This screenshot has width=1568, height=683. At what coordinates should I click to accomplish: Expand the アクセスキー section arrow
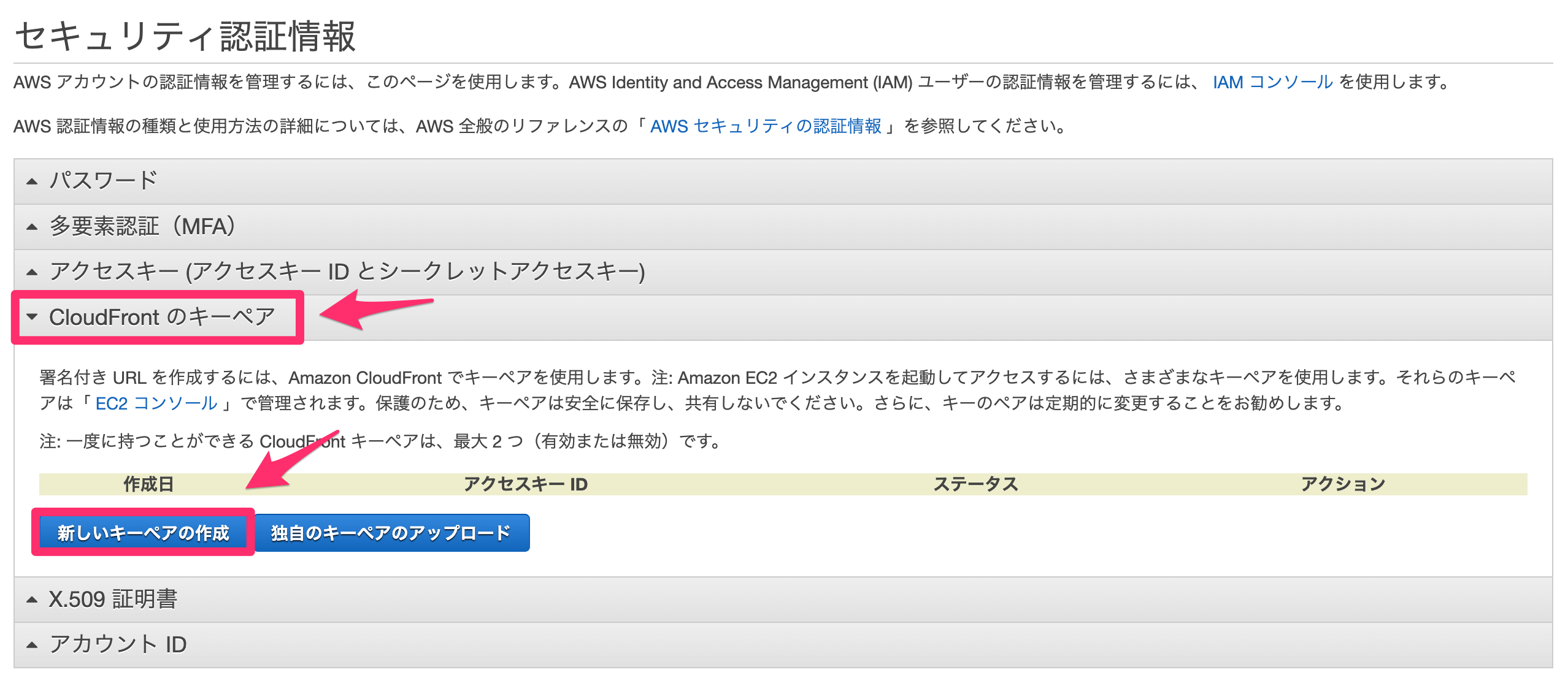pyautogui.click(x=32, y=272)
